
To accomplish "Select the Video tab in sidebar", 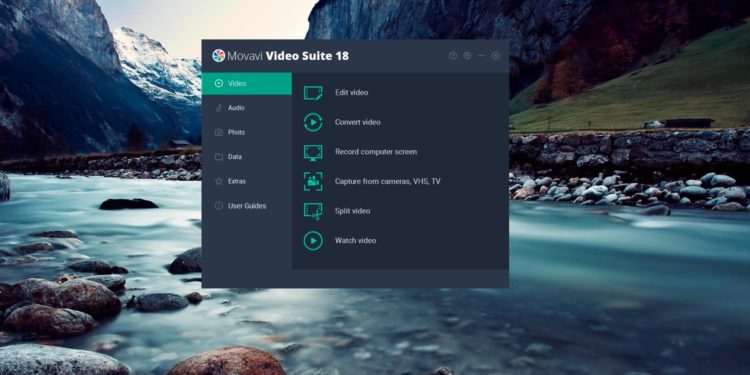I will tap(247, 83).
